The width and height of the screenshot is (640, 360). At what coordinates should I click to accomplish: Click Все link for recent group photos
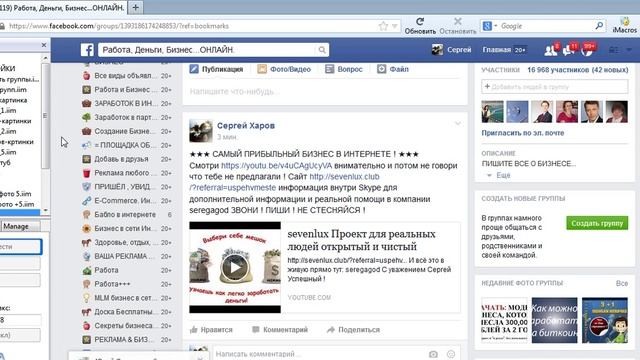(x=622, y=283)
